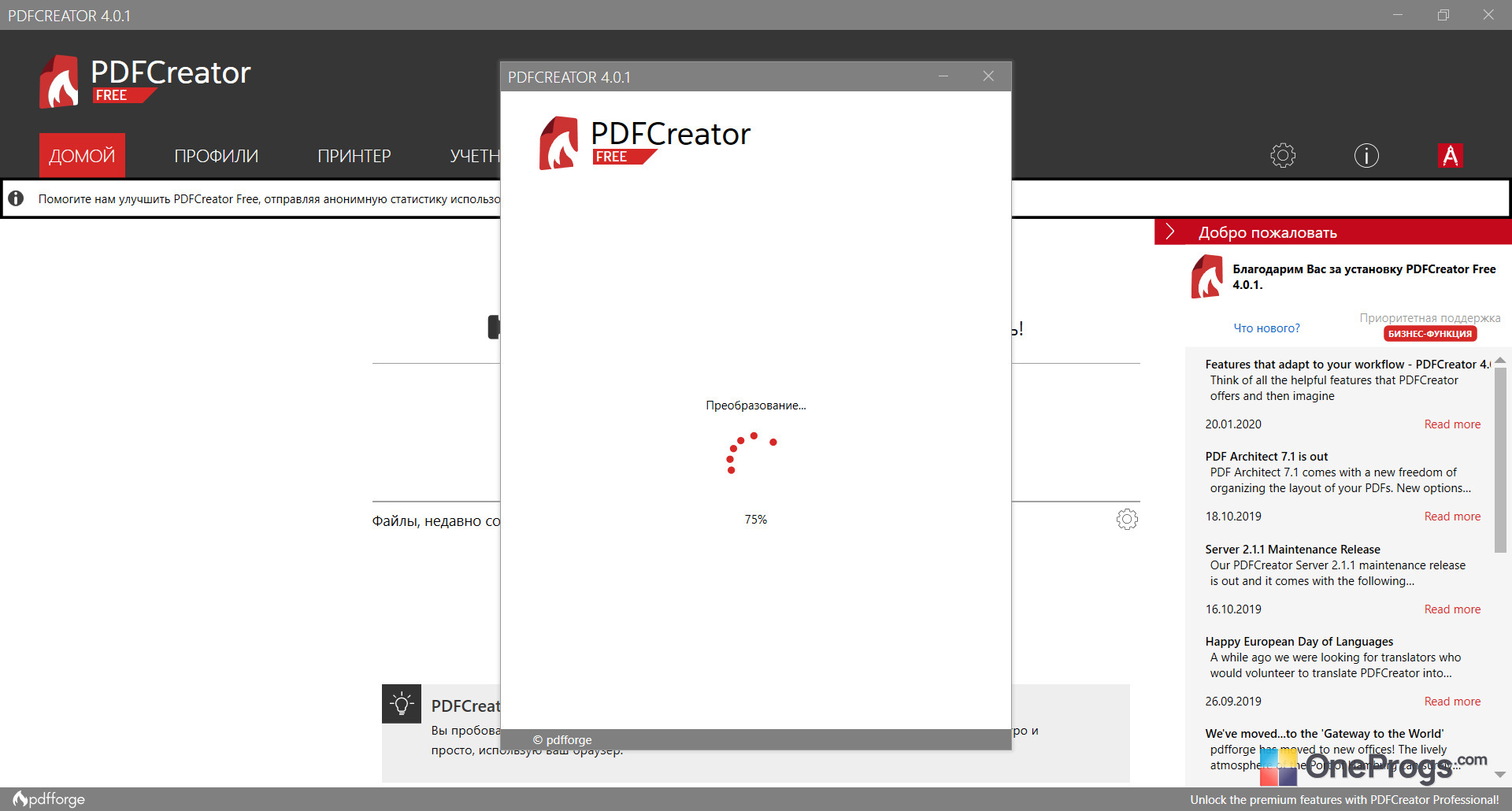Go to the ПРИНТЕР tab
The height and width of the screenshot is (811, 1512).
click(354, 156)
